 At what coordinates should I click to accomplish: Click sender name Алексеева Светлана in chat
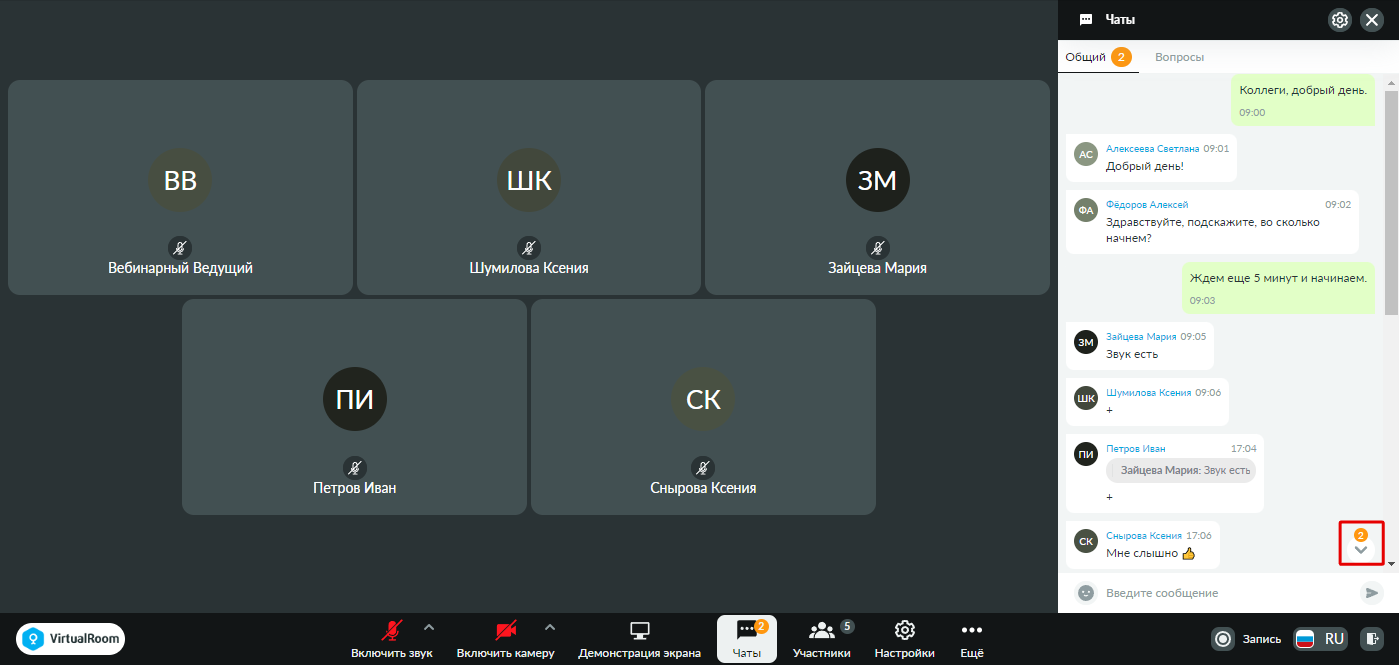click(x=1152, y=148)
